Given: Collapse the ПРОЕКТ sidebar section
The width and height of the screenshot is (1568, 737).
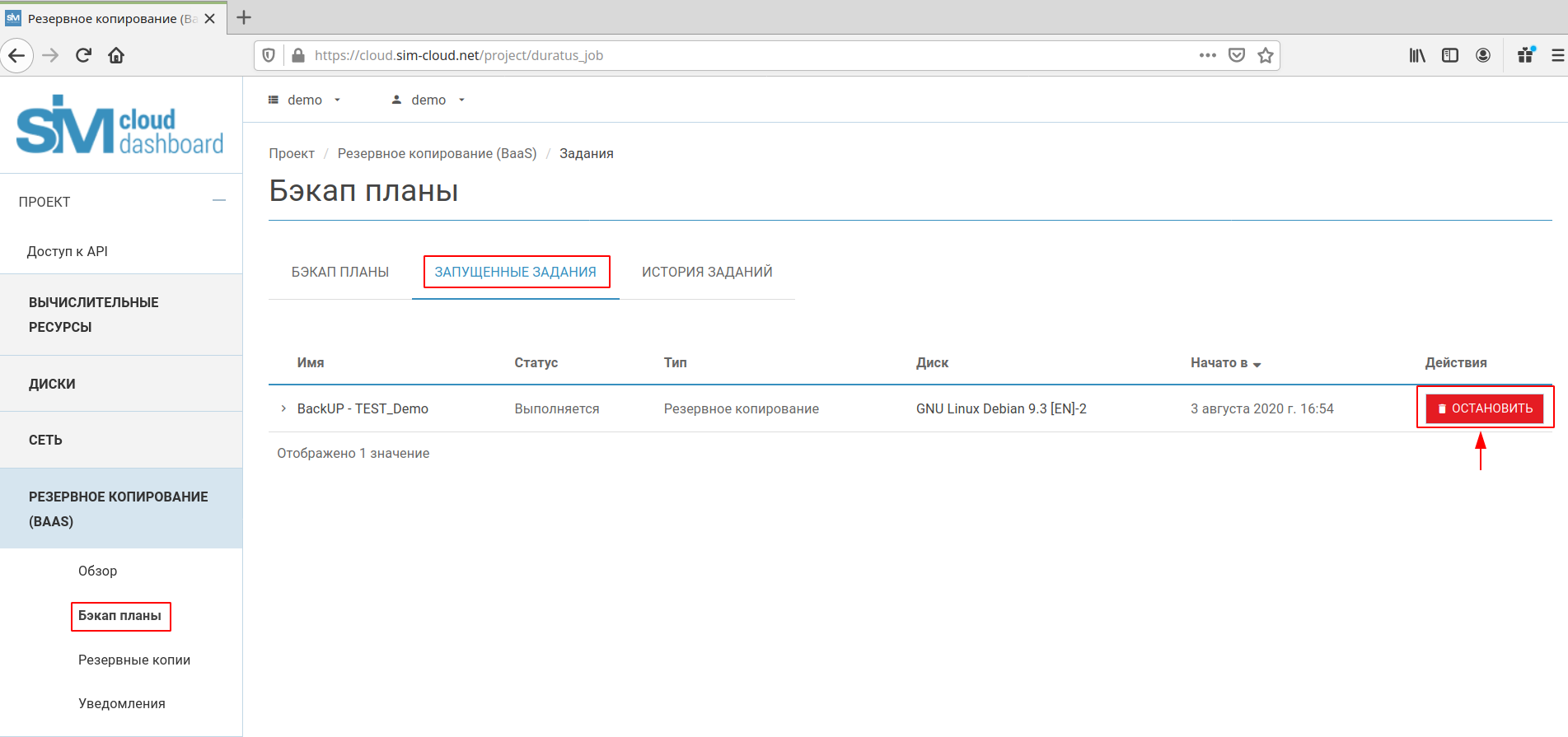Looking at the screenshot, I should [218, 201].
